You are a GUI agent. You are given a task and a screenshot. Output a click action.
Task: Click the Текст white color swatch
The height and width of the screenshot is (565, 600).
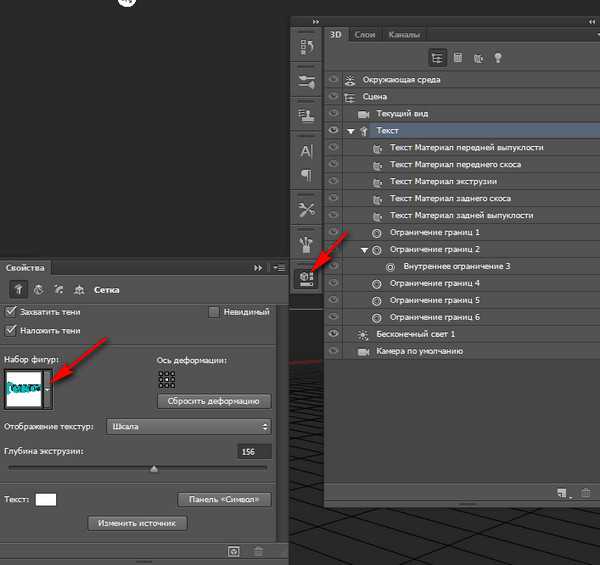point(46,499)
